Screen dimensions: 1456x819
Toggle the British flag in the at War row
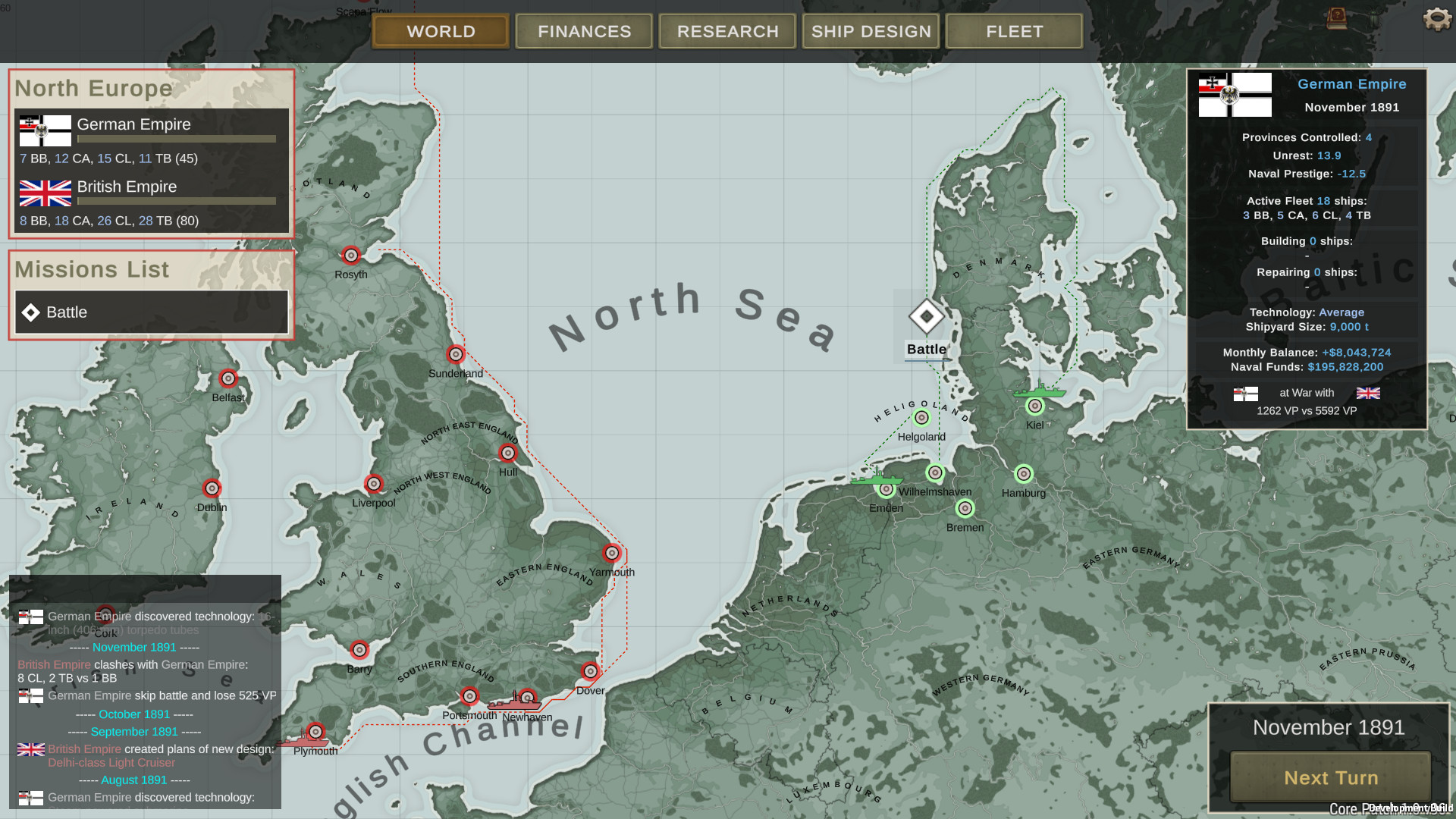[x=1370, y=393]
